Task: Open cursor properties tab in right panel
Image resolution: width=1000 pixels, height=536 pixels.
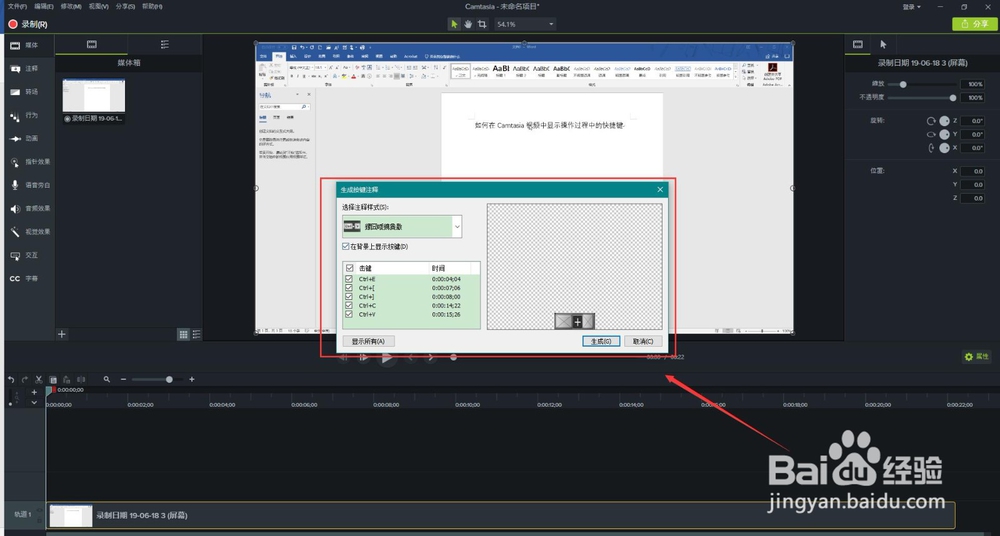Action: coord(883,44)
